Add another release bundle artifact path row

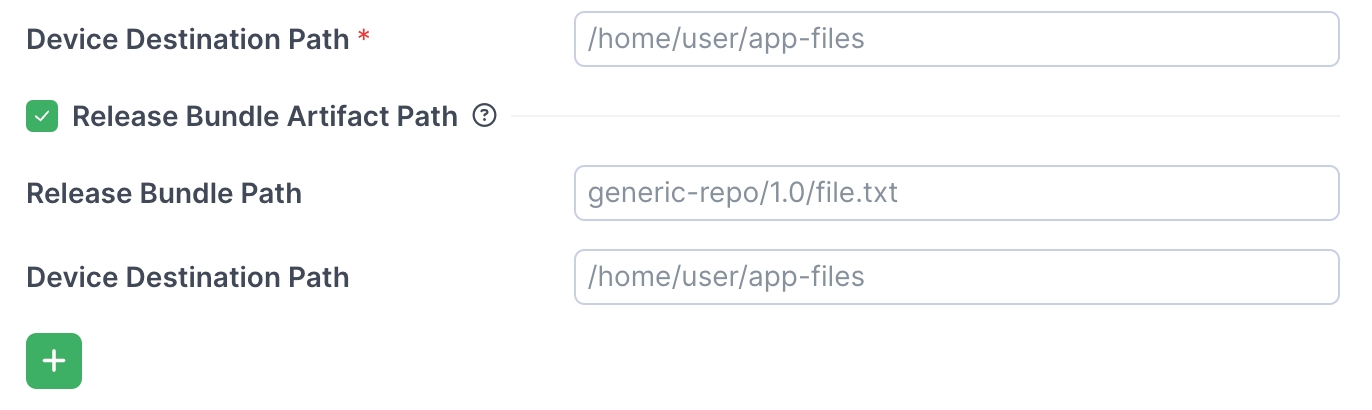54,361
